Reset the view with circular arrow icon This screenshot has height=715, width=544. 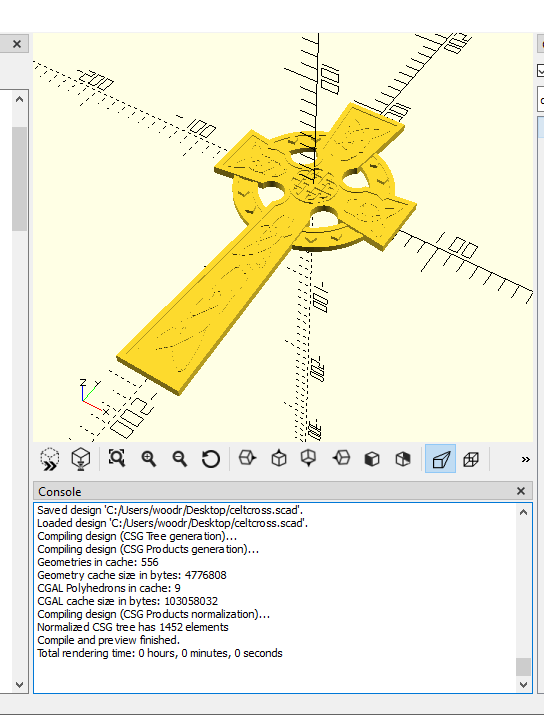coord(211,459)
